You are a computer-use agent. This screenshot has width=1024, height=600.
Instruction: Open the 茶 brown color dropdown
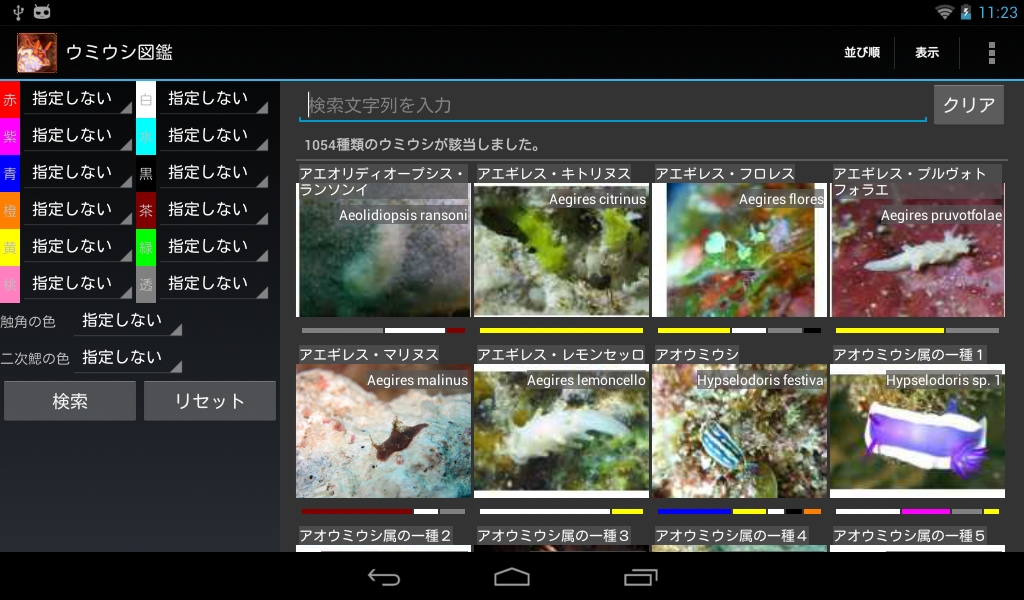point(214,210)
